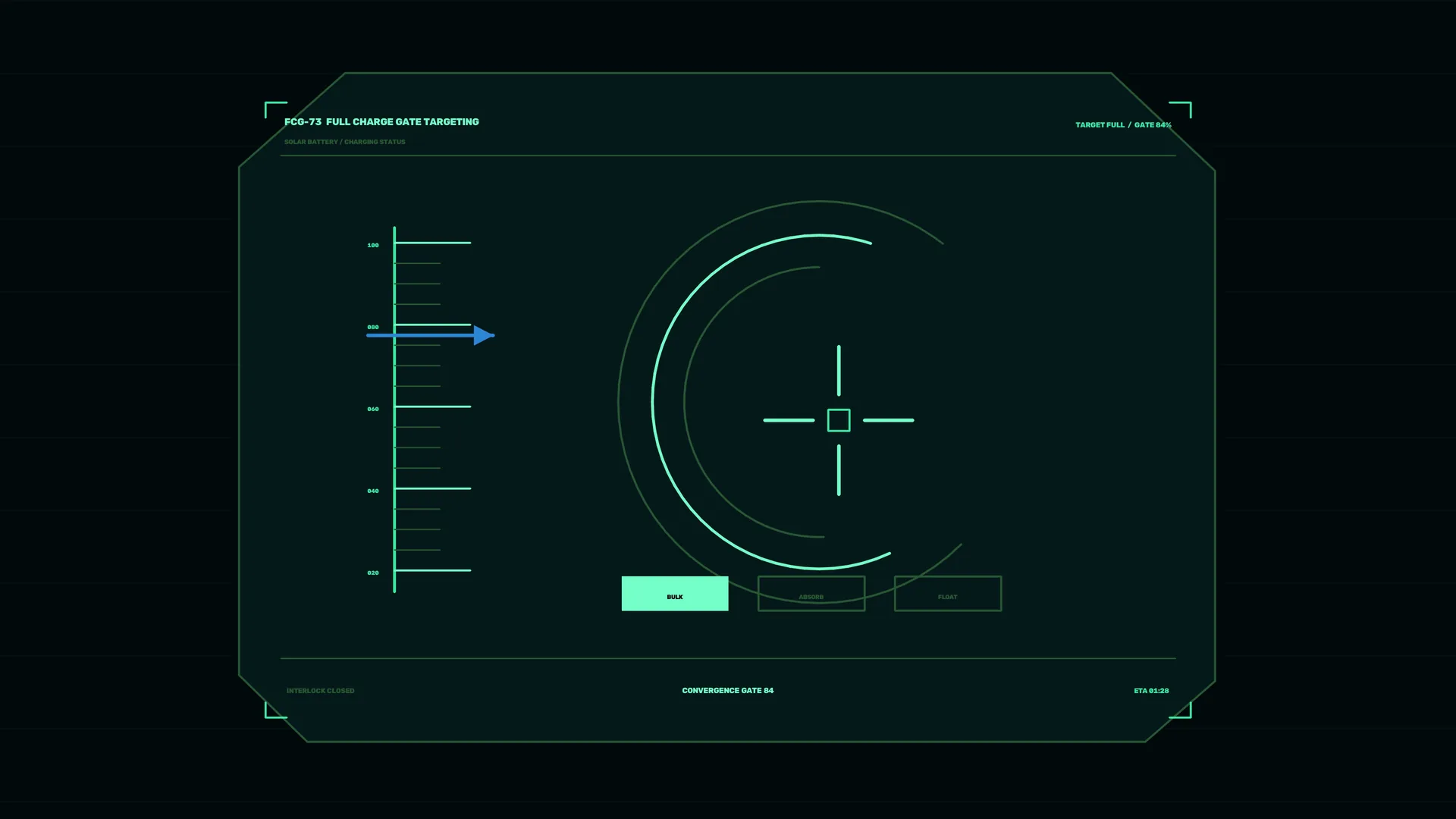
Task: Select the BULK mode button
Action: click(675, 594)
